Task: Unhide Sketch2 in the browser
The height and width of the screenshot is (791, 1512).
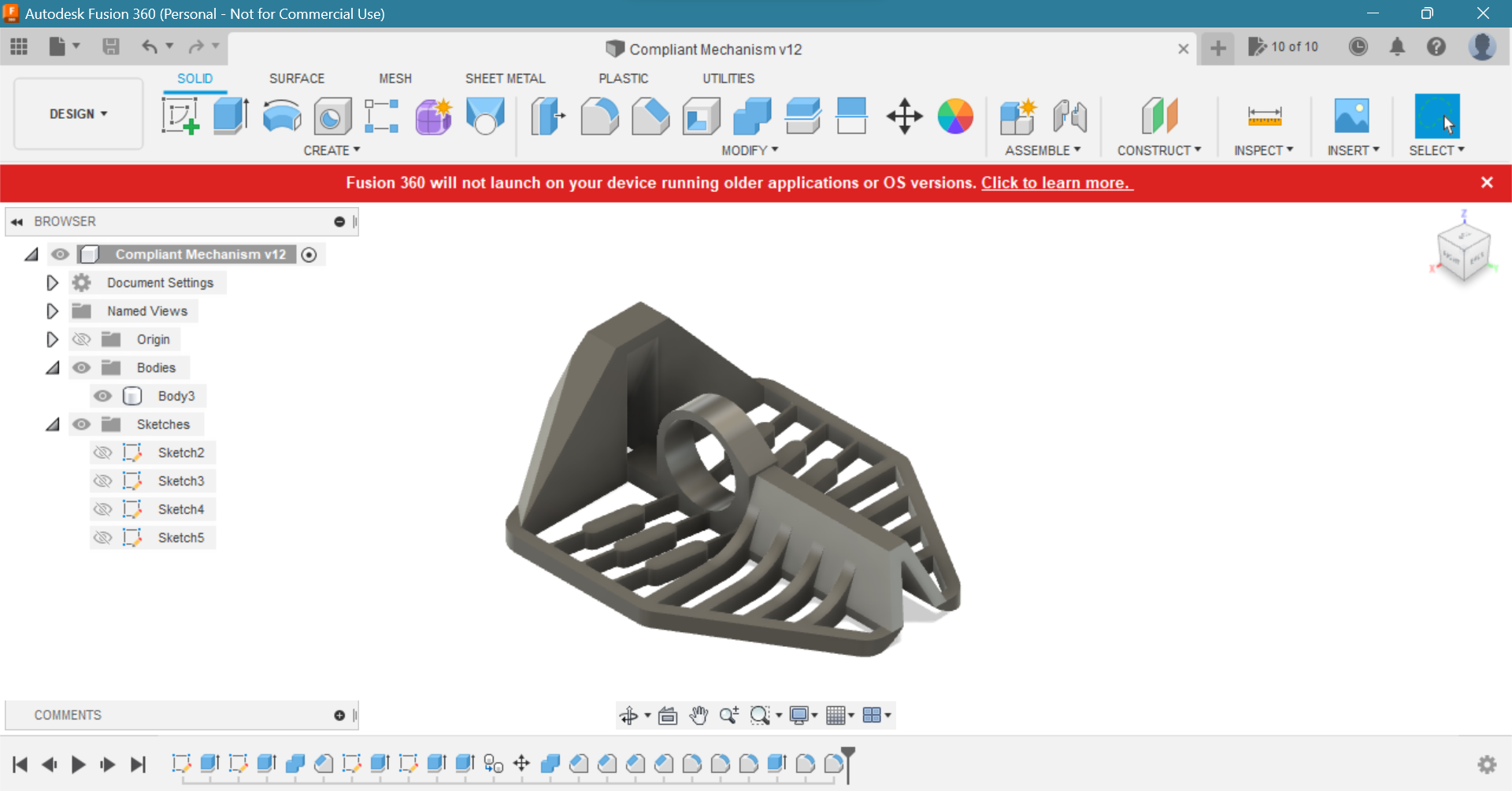Action: [x=102, y=452]
